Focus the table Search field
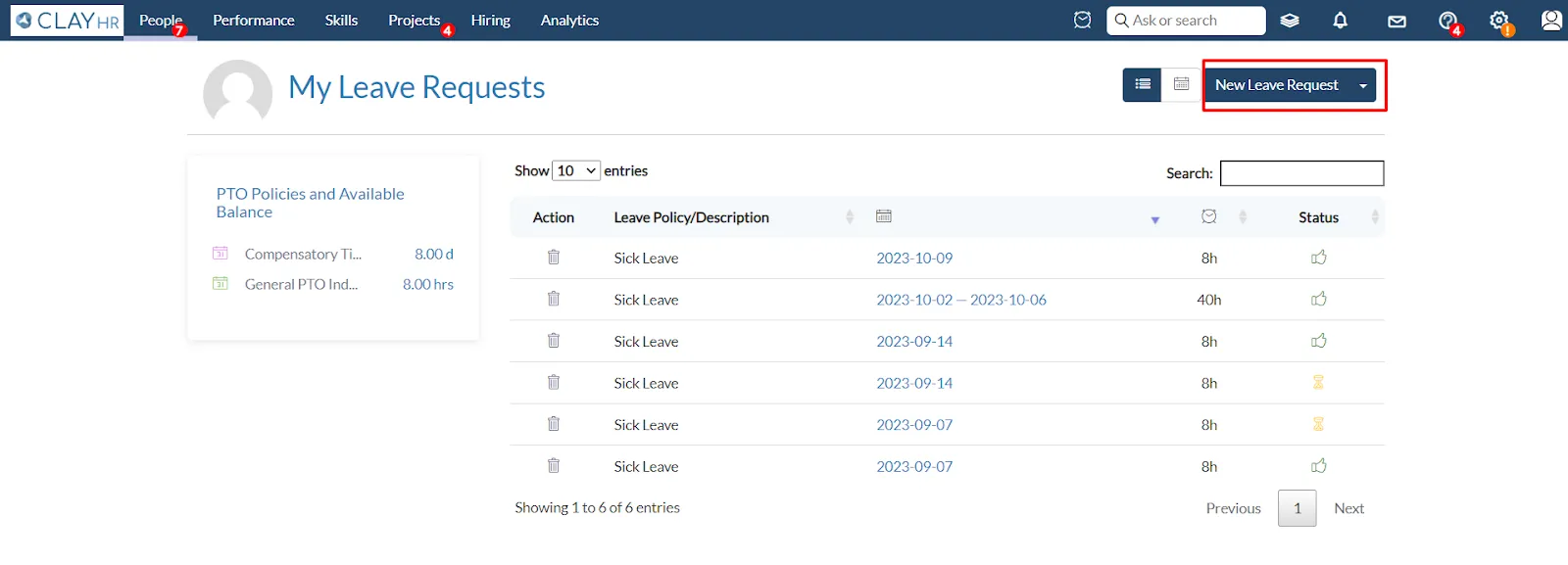 click(1302, 173)
